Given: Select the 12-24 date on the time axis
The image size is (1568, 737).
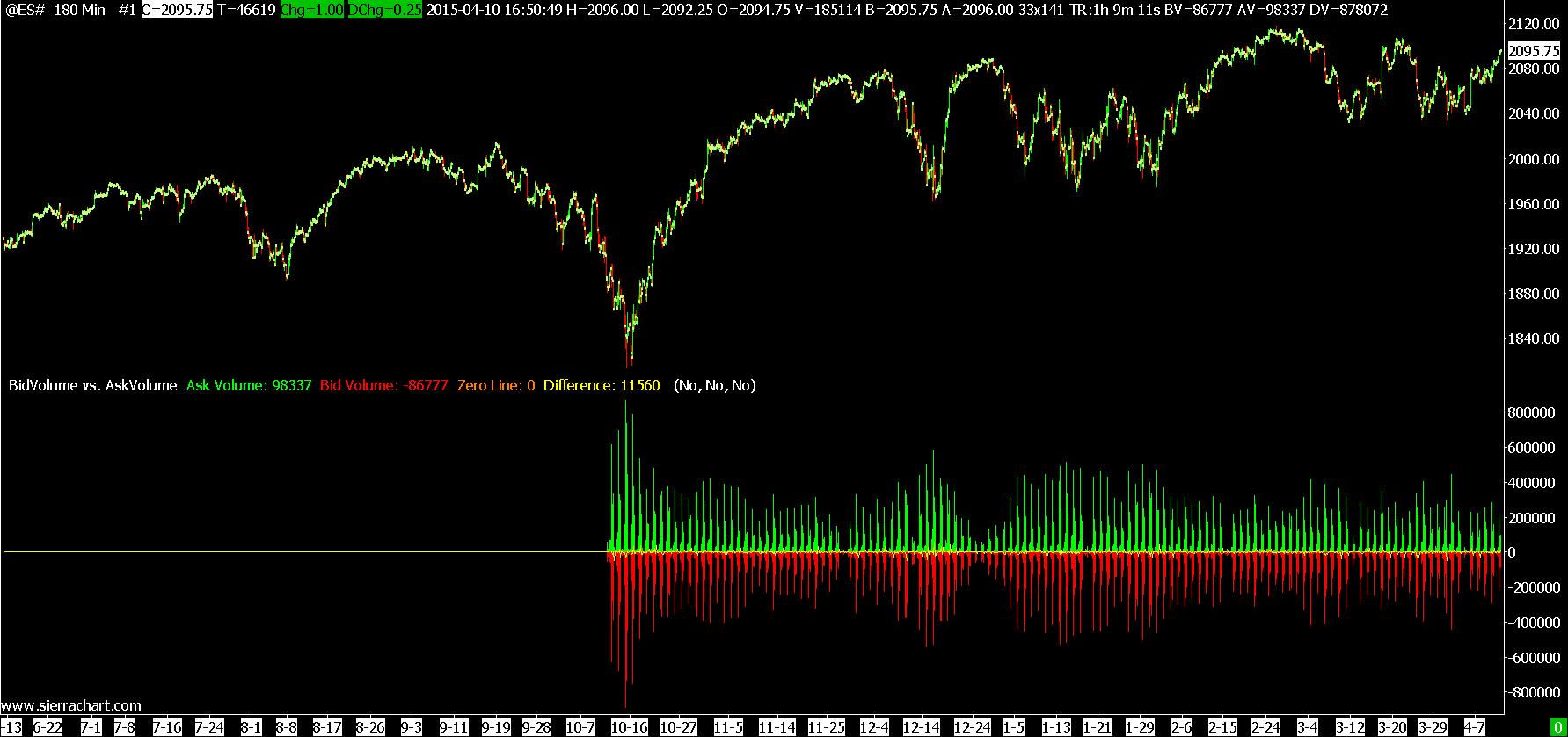Looking at the screenshot, I should (973, 727).
